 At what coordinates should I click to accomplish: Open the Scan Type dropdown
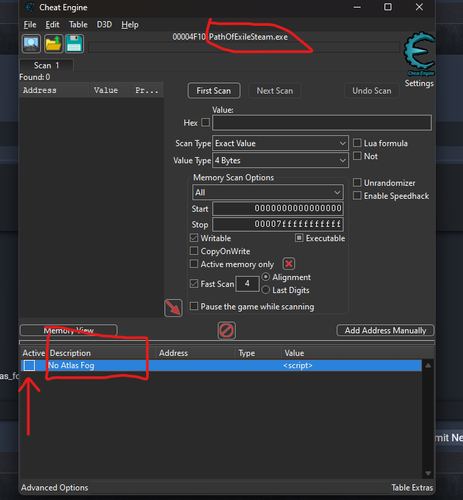280,143
